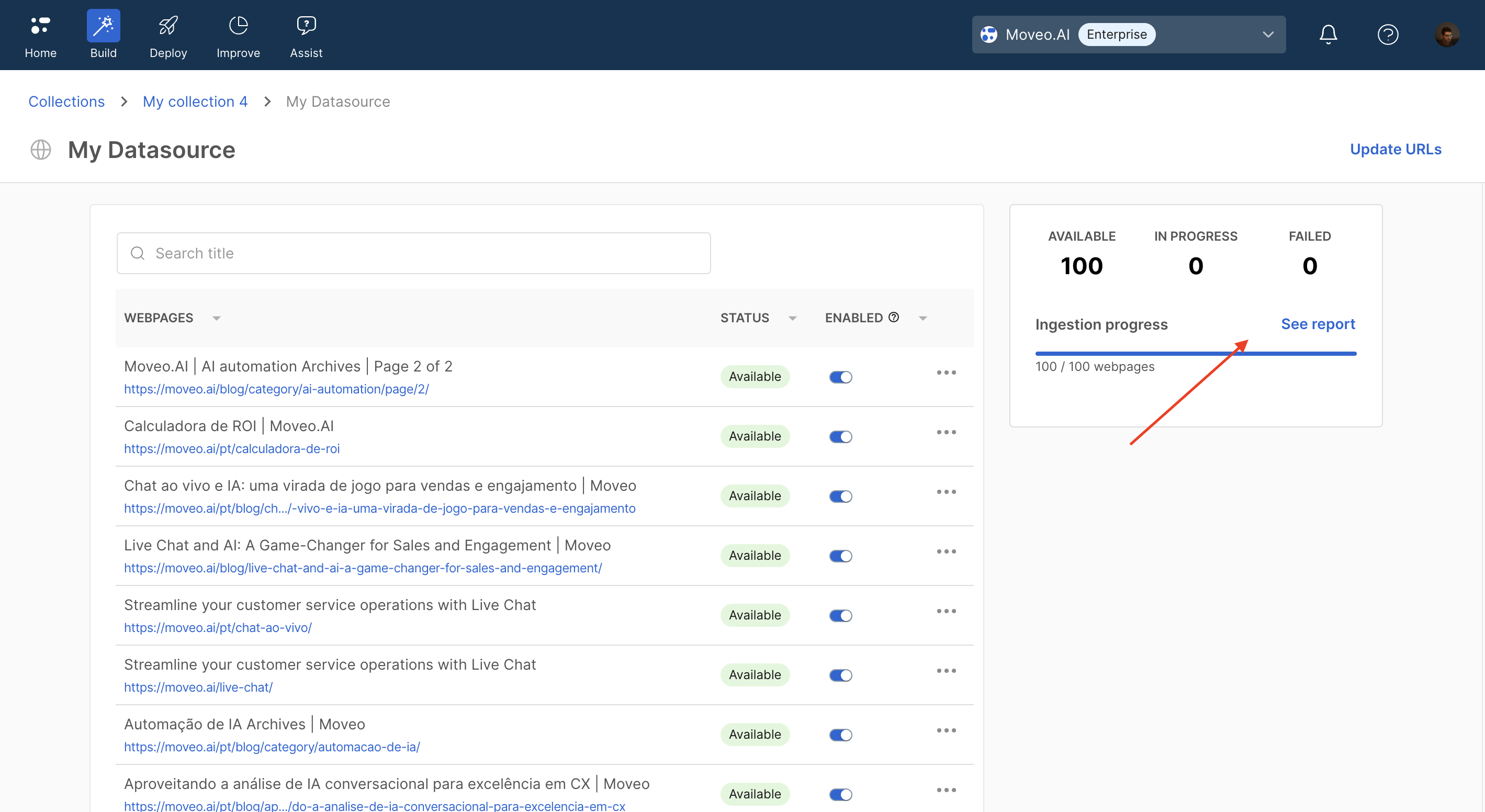Image resolution: width=1485 pixels, height=812 pixels.
Task: Open the STATUS column filter dropdown
Action: (793, 318)
